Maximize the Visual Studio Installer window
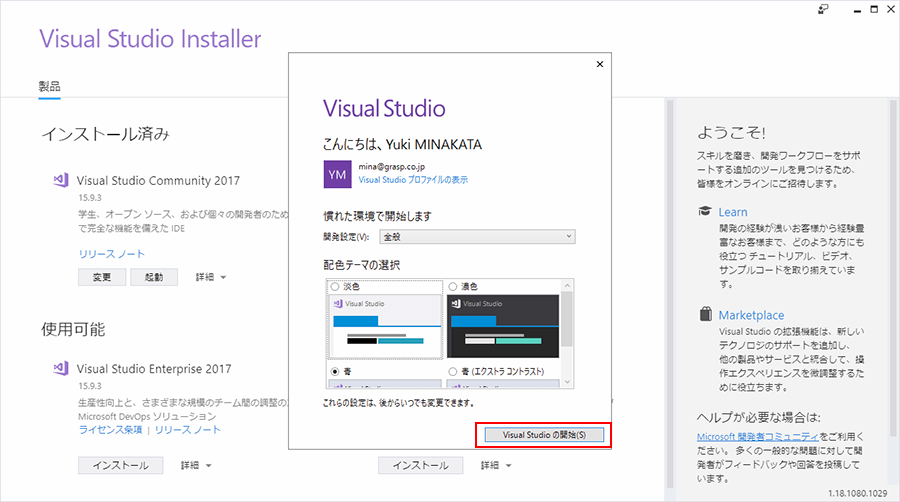 pos(874,9)
